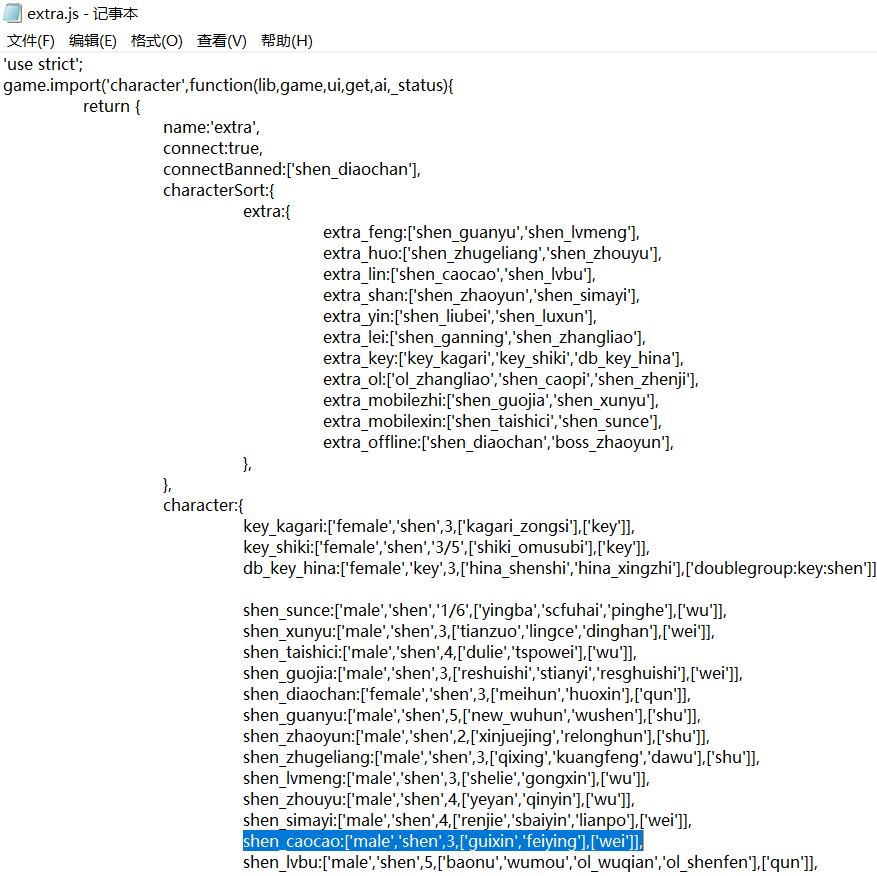This screenshot has width=877, height=876.
Task: Click the connect:true line
Action: [x=213, y=148]
